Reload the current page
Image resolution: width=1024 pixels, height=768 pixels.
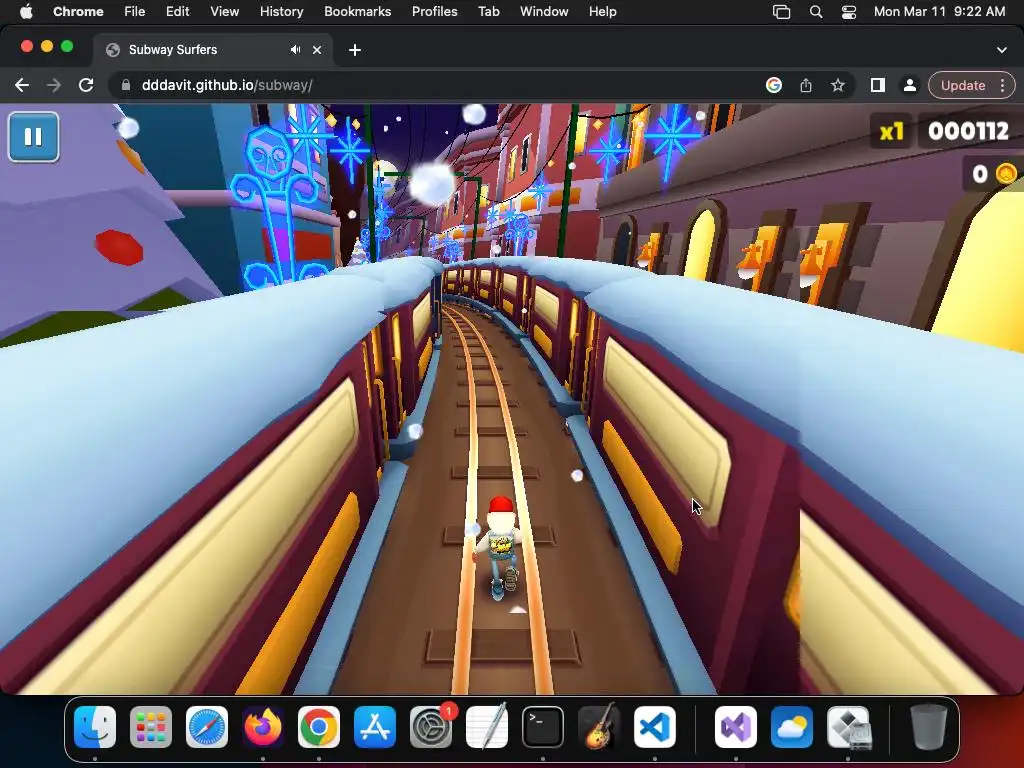click(x=86, y=86)
